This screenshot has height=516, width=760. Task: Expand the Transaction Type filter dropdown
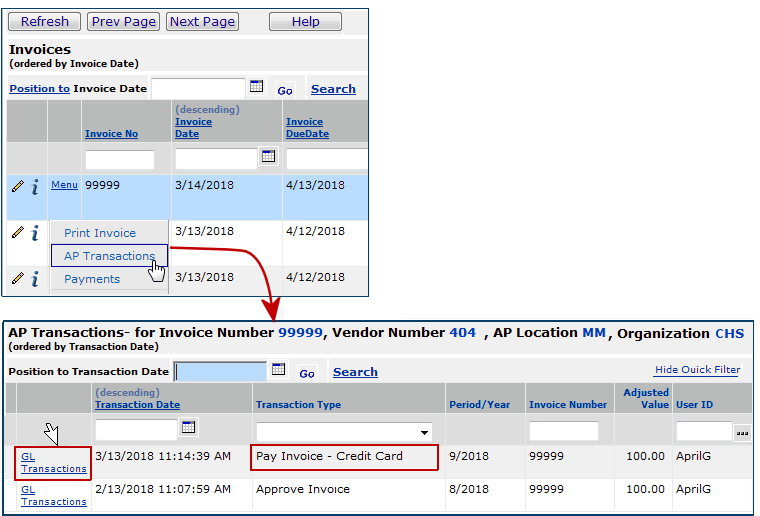click(x=425, y=433)
